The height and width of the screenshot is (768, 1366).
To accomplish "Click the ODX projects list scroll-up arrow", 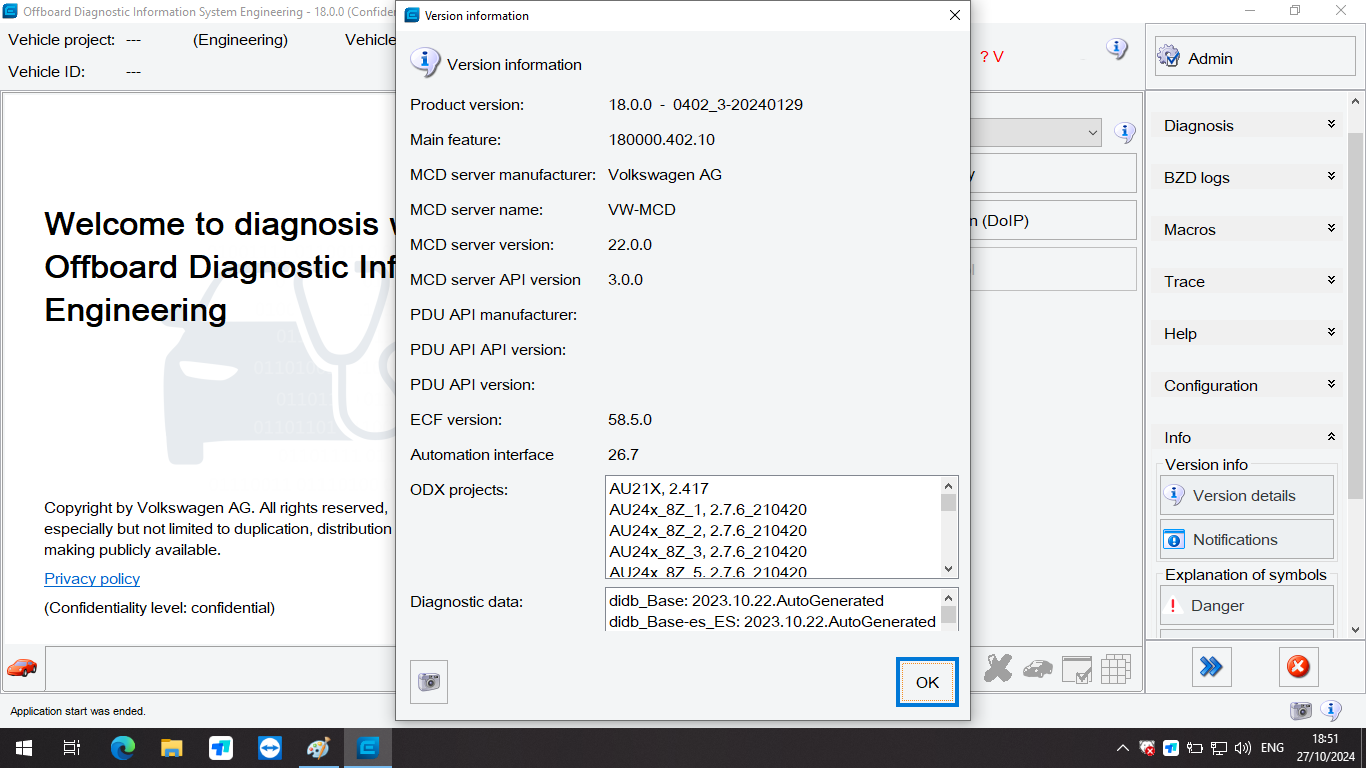I will coord(949,486).
